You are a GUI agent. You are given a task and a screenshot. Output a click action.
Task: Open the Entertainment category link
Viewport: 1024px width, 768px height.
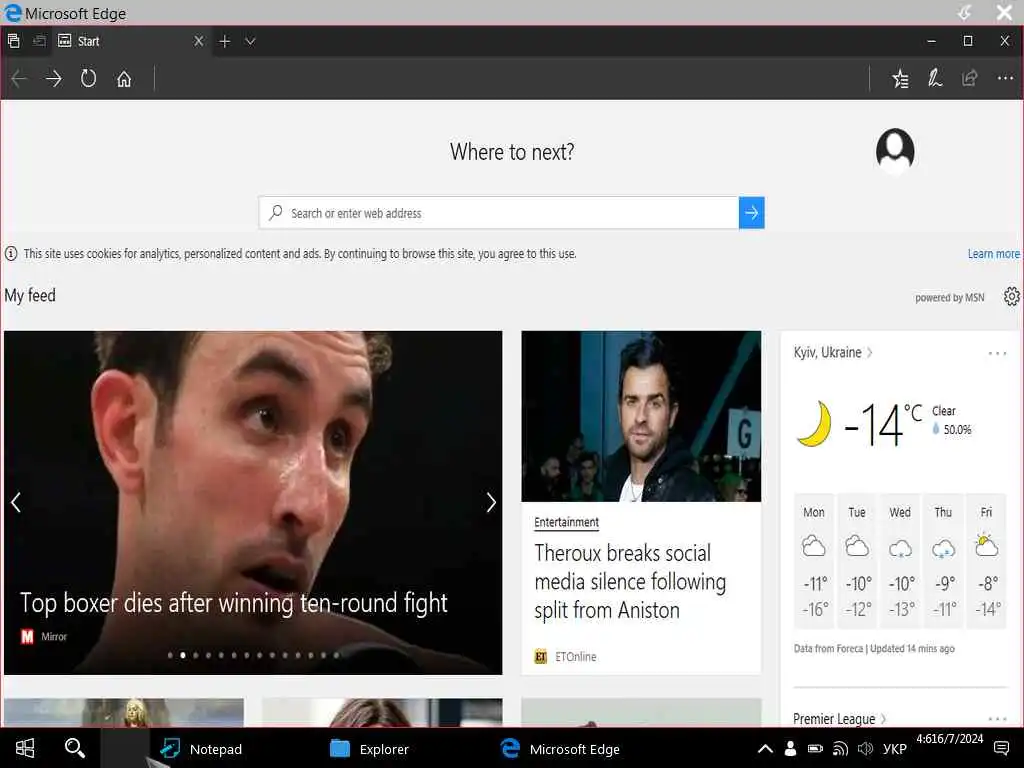(566, 522)
